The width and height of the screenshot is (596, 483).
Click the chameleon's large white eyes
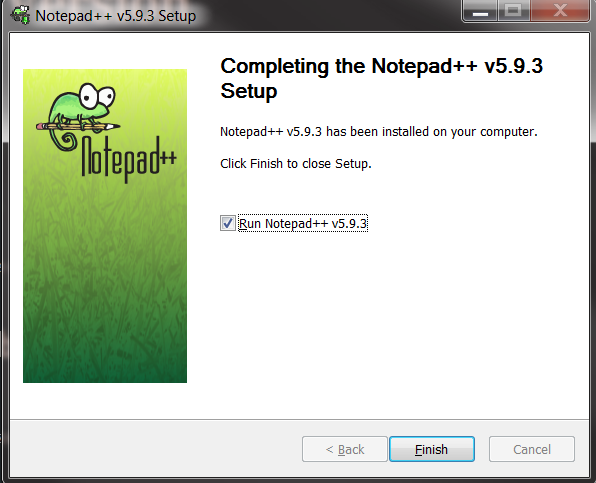[x=97, y=95]
